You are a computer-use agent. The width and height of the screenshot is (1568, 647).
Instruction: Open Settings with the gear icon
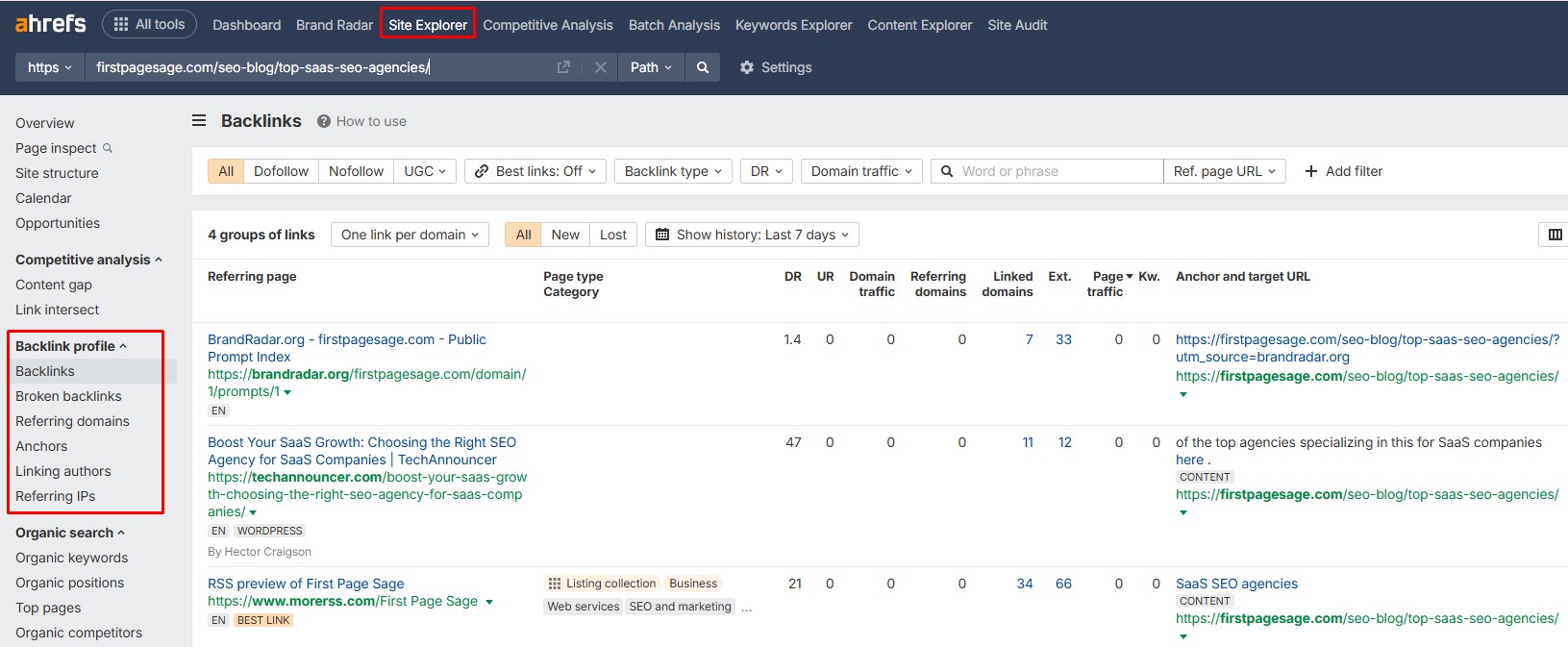776,67
